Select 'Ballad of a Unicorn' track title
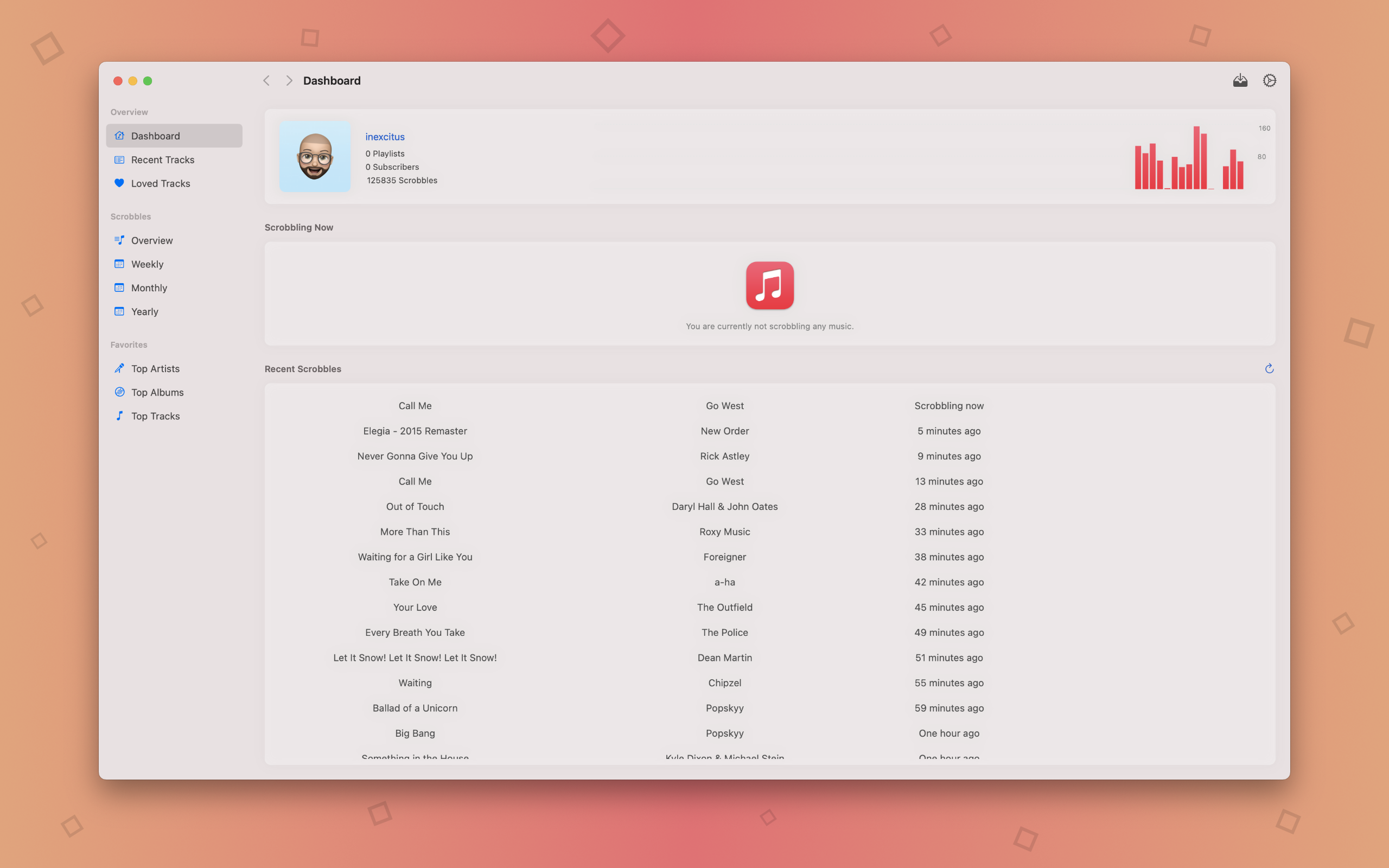1389x868 pixels. pos(415,708)
